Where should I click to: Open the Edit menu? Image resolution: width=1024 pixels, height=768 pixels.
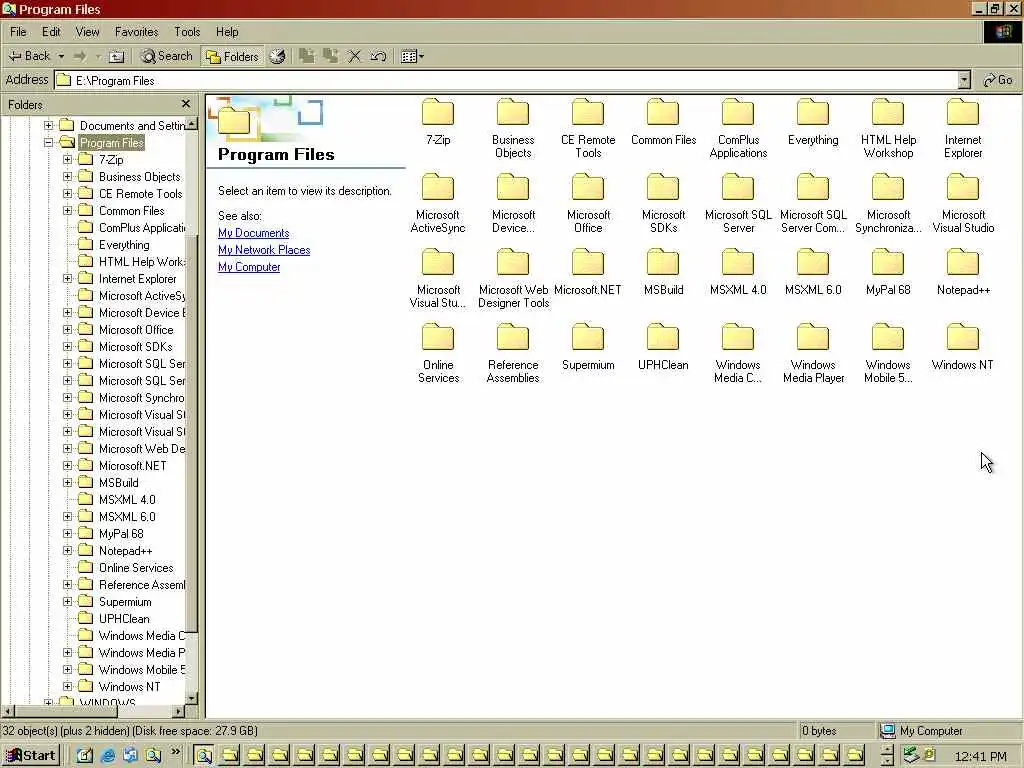(51, 31)
